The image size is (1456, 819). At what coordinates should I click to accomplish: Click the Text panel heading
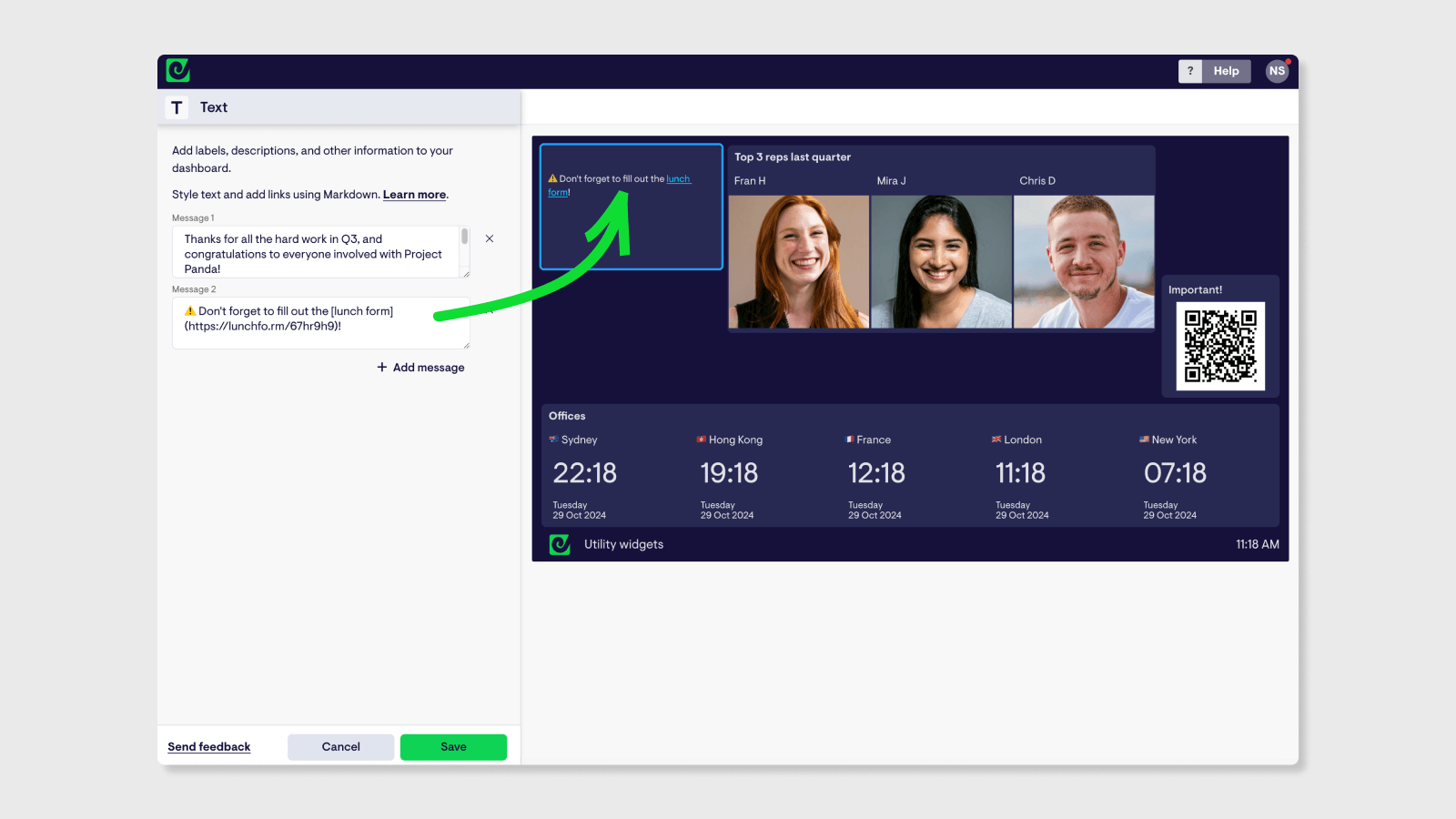click(214, 107)
